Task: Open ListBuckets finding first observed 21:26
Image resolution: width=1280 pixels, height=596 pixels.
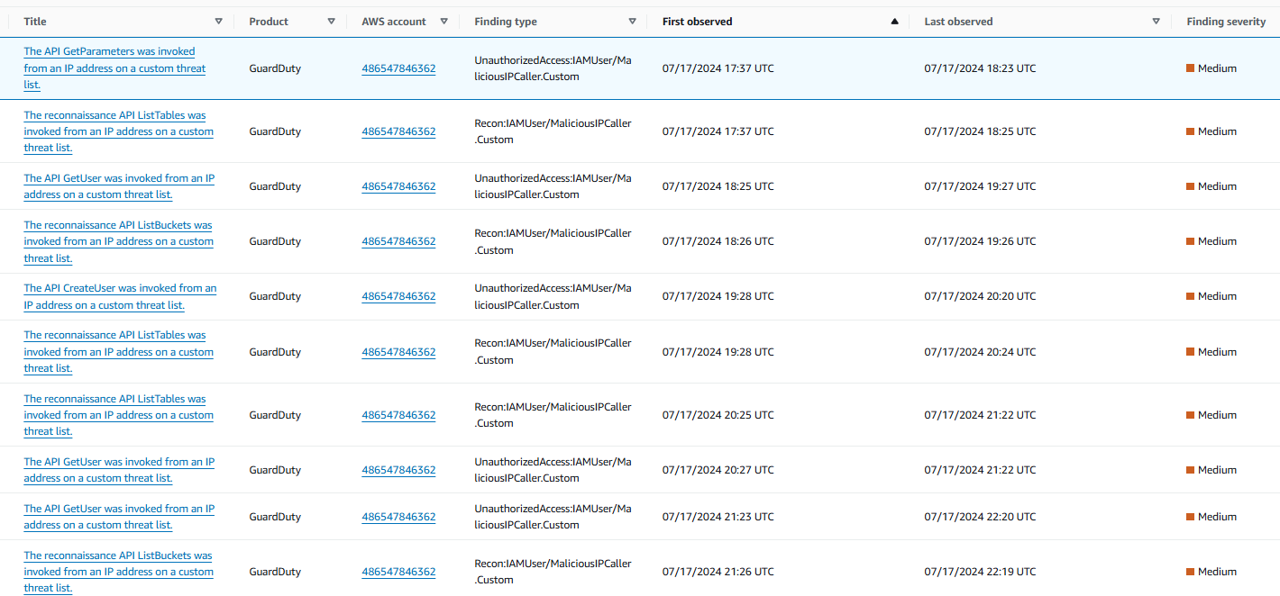Action: [119, 572]
